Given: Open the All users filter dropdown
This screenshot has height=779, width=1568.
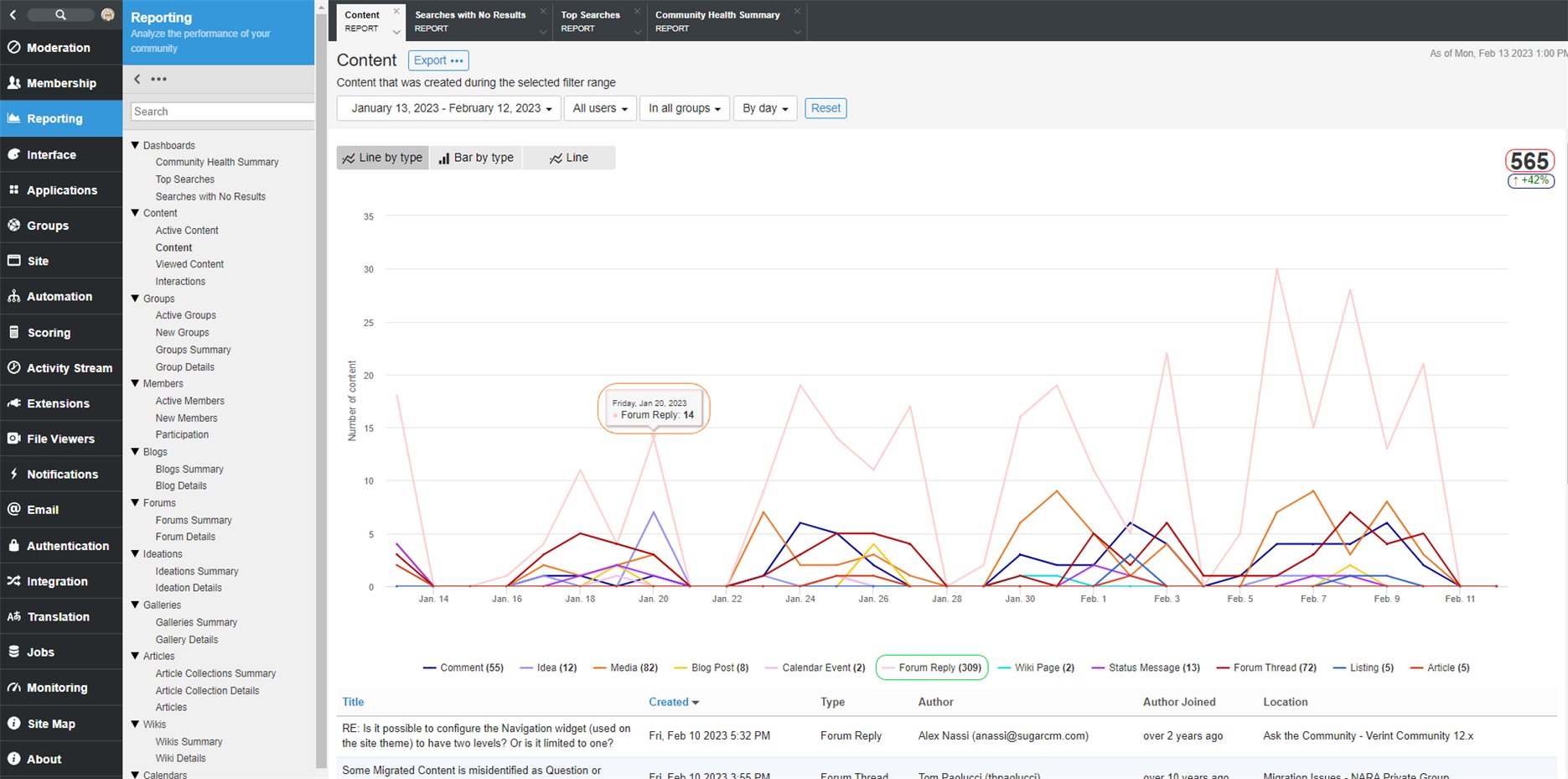Looking at the screenshot, I should coord(600,108).
